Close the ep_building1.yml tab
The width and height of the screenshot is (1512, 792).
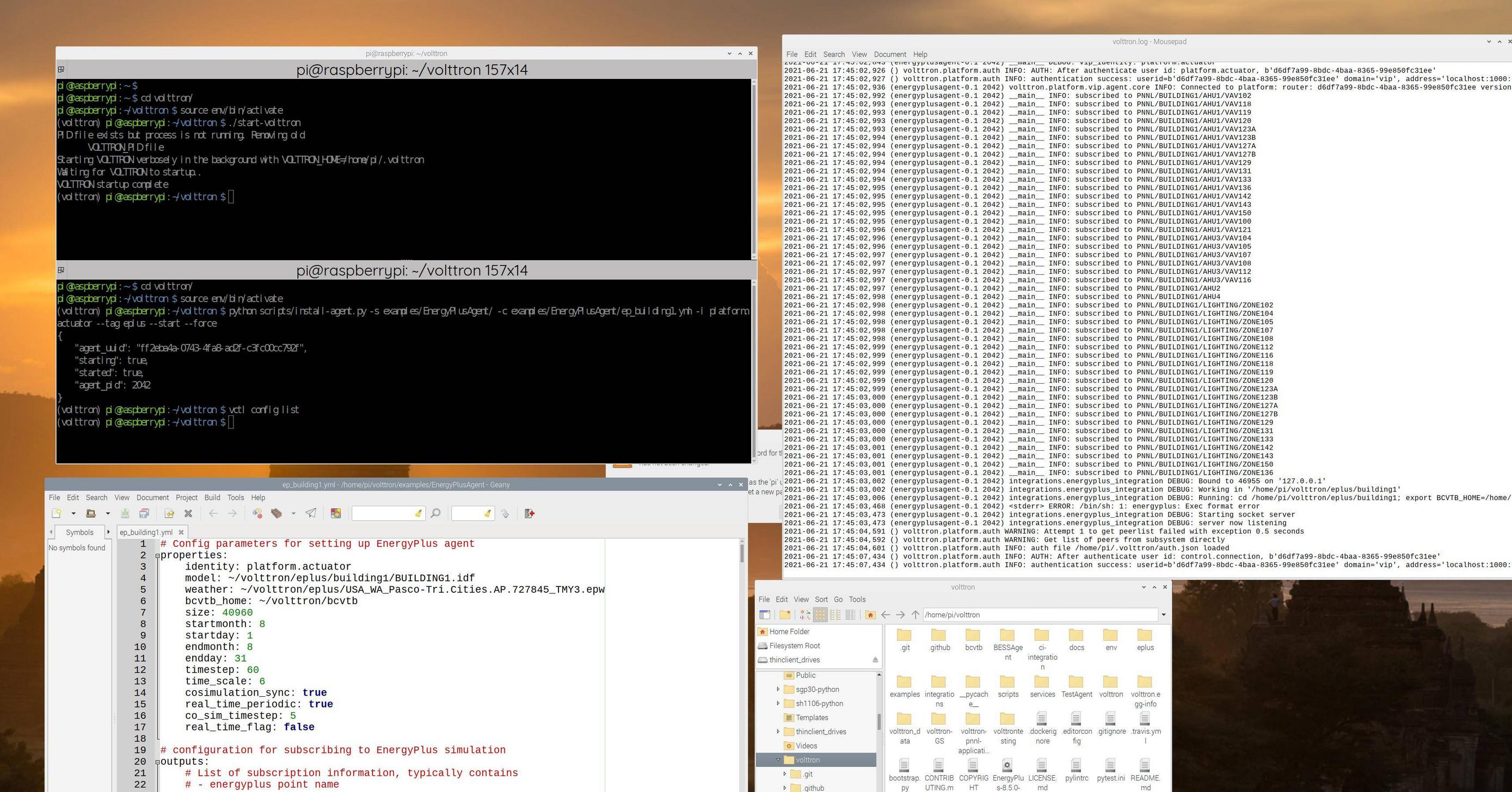coord(181,532)
